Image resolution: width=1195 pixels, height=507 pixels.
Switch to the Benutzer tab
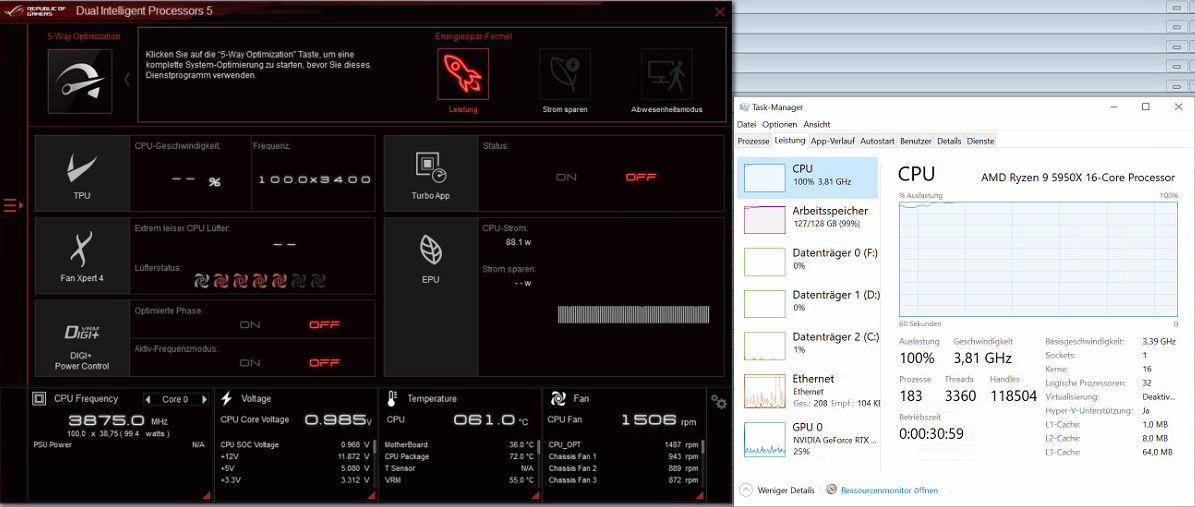pos(915,141)
